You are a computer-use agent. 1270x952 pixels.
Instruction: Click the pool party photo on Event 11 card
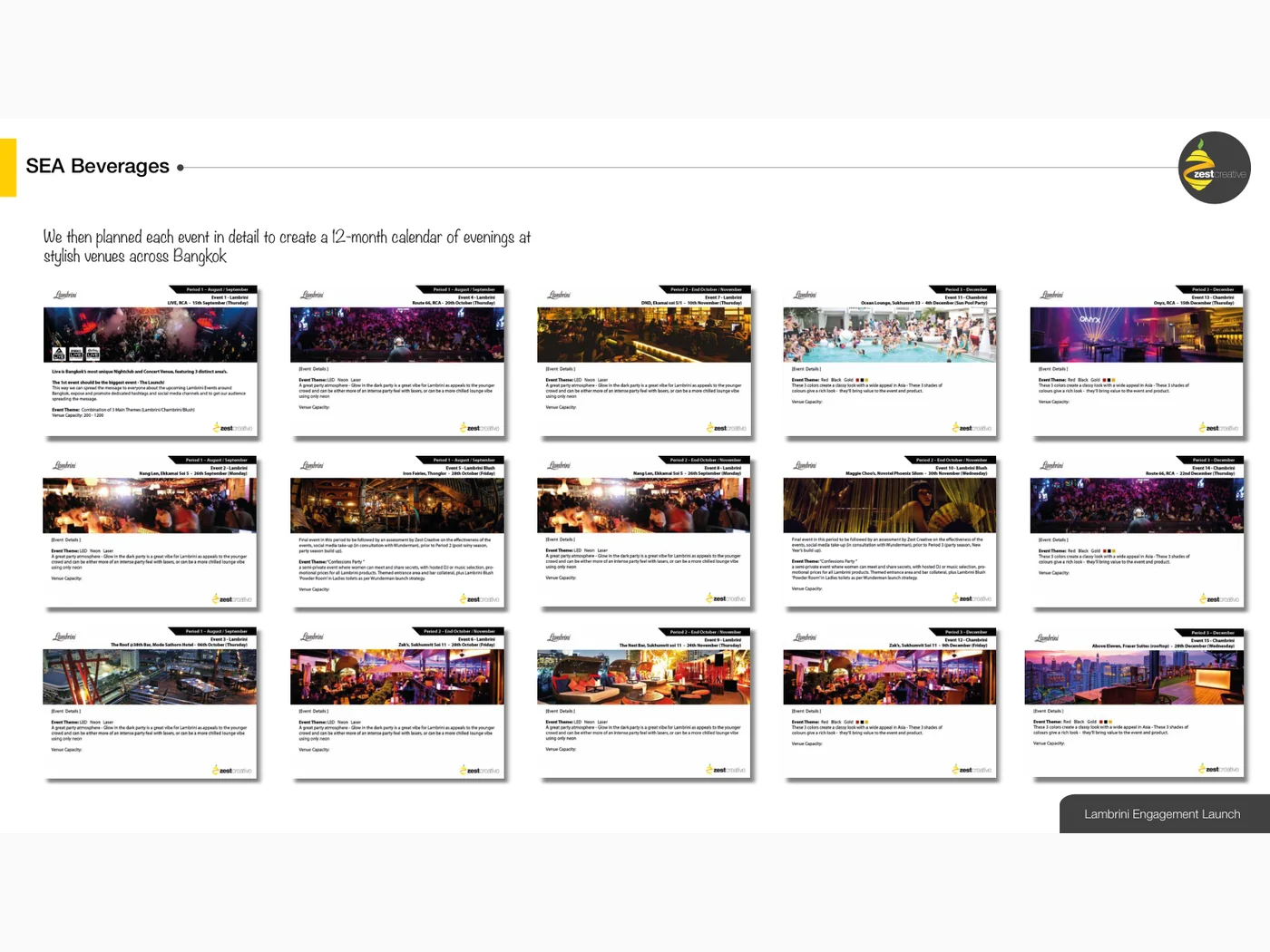890,335
